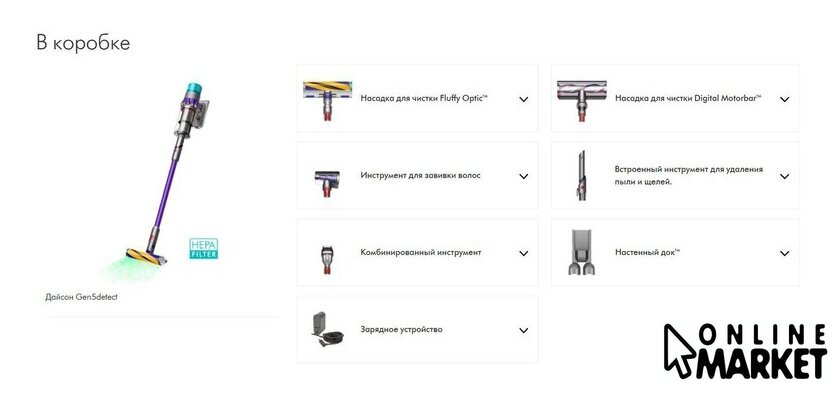Click the Fluffy Optic cleaner head image
The image size is (840, 410).
tap(327, 100)
